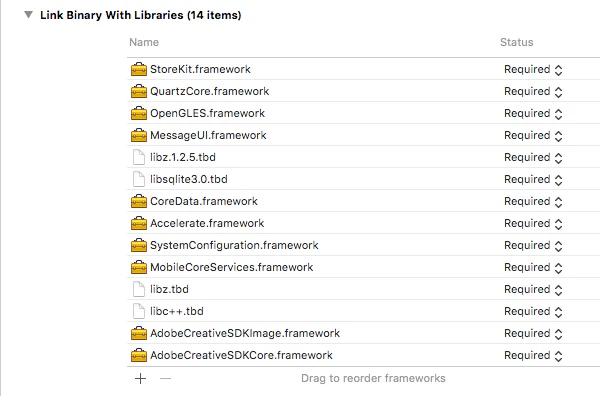This screenshot has height=396, width=600.
Task: Select the libz.1.2.5.tbd name
Action: pyautogui.click(x=183, y=157)
